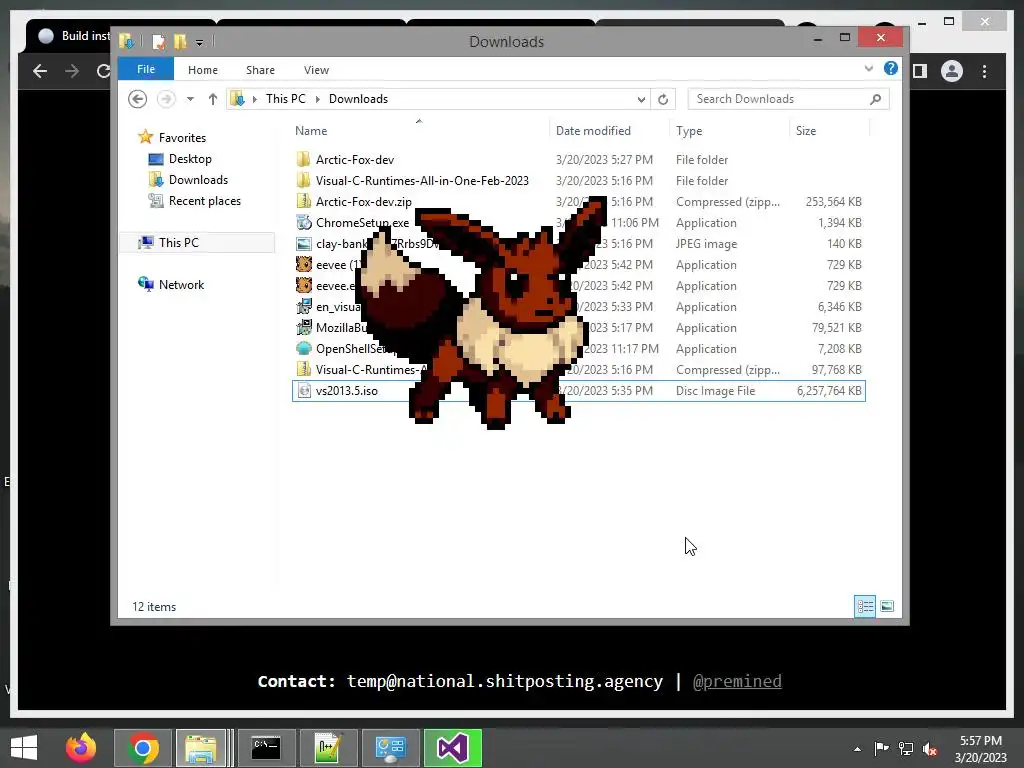Click the muted volume tray icon

click(929, 749)
